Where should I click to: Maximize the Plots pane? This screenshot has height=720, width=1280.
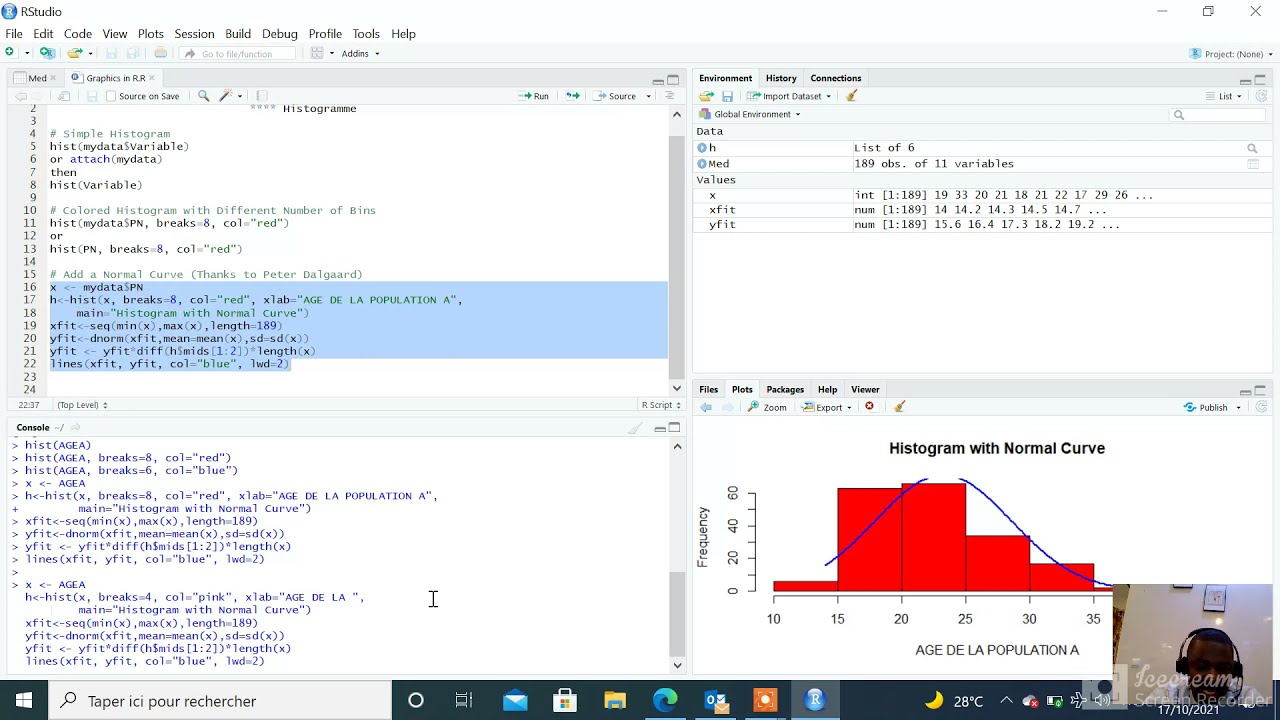pyautogui.click(x=1260, y=391)
